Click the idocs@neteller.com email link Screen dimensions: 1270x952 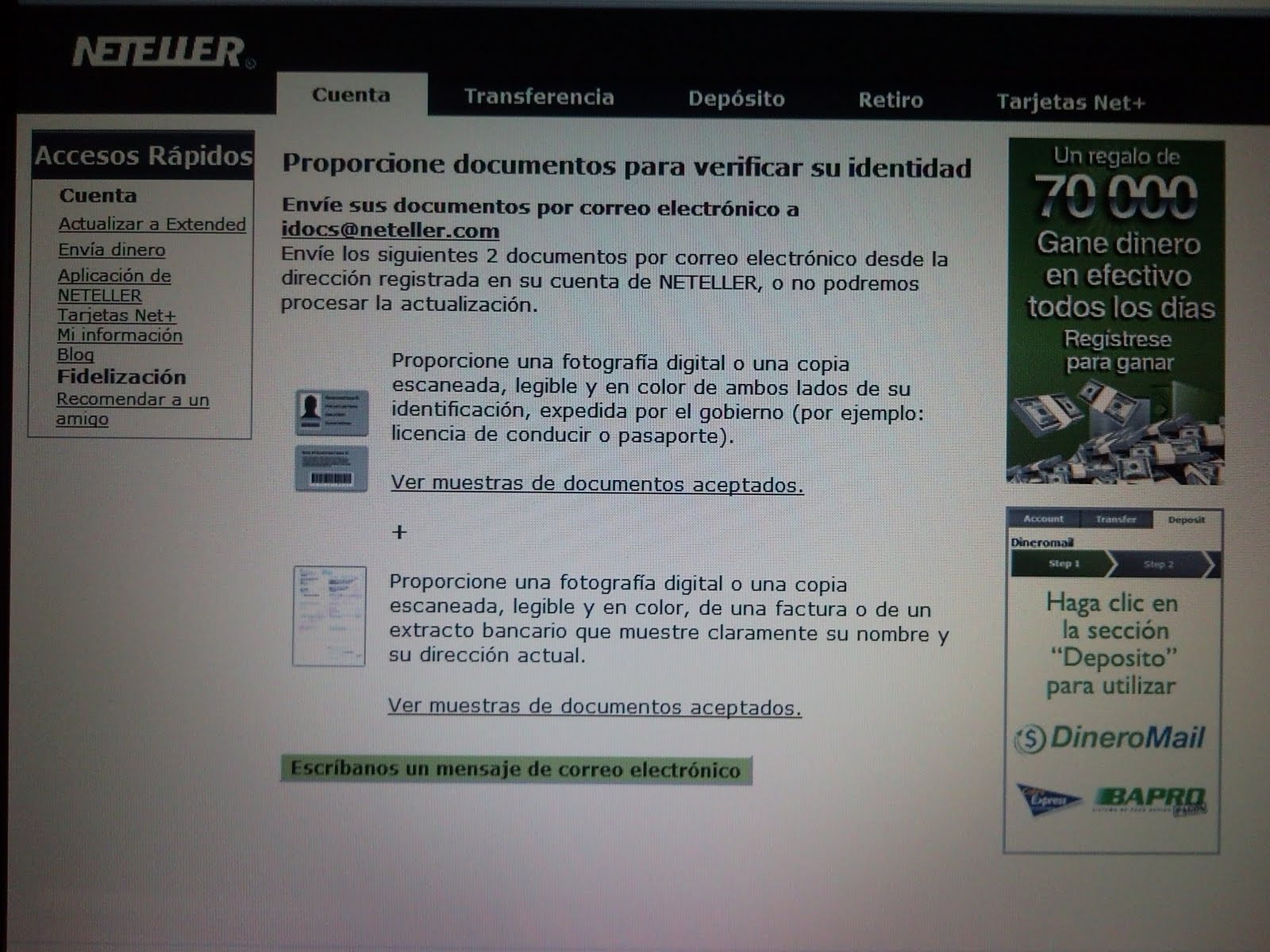pyautogui.click(x=391, y=230)
